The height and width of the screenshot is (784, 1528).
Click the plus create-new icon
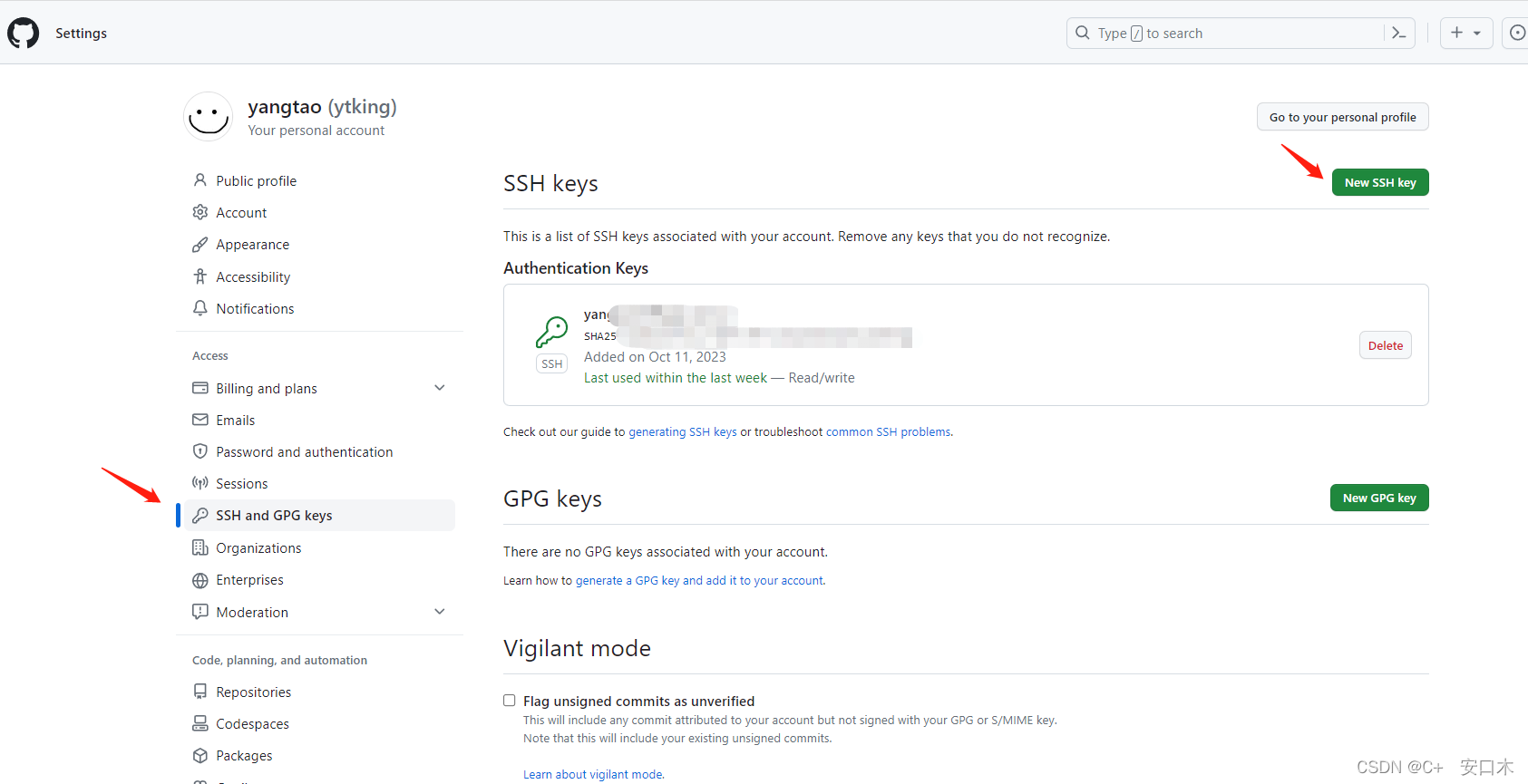[1456, 33]
